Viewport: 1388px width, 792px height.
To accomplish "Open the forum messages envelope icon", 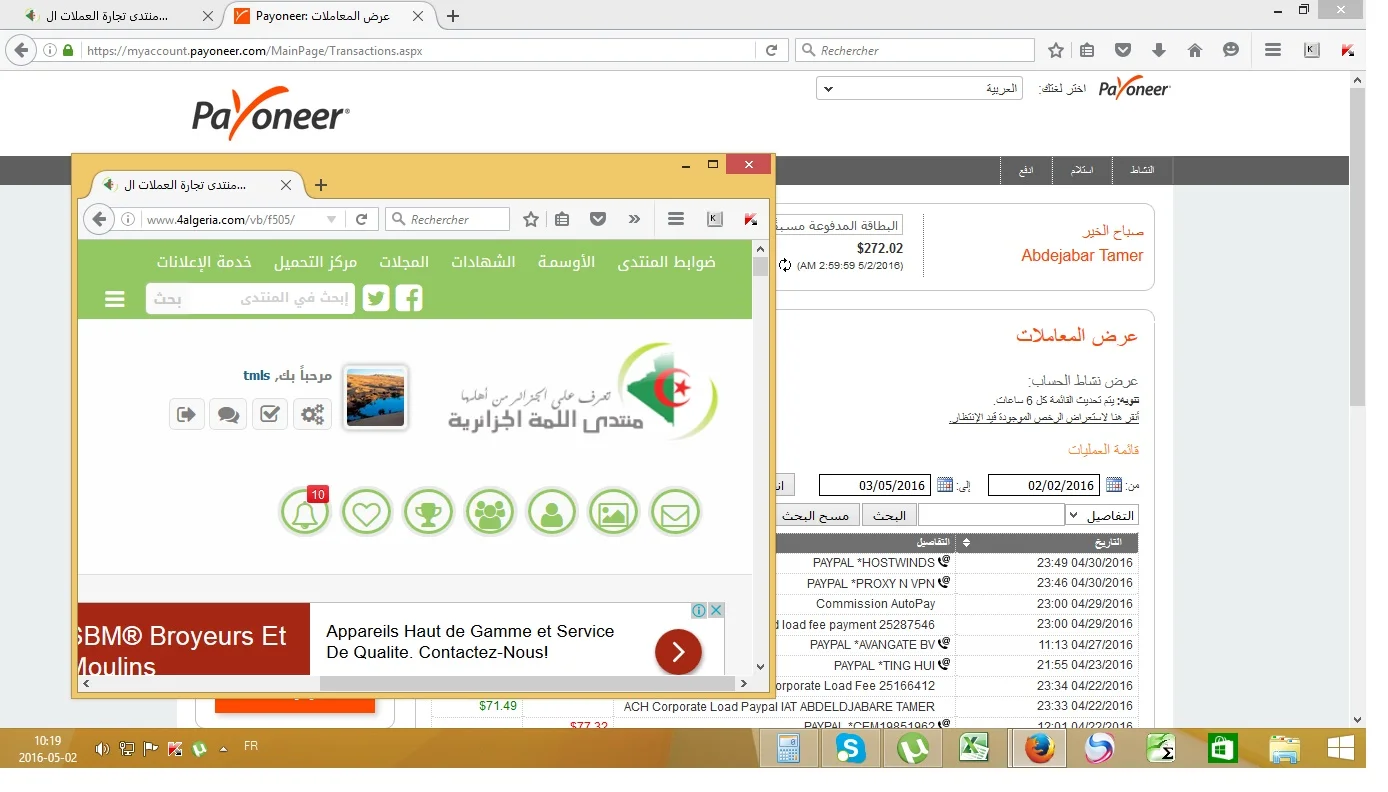I will [675, 513].
